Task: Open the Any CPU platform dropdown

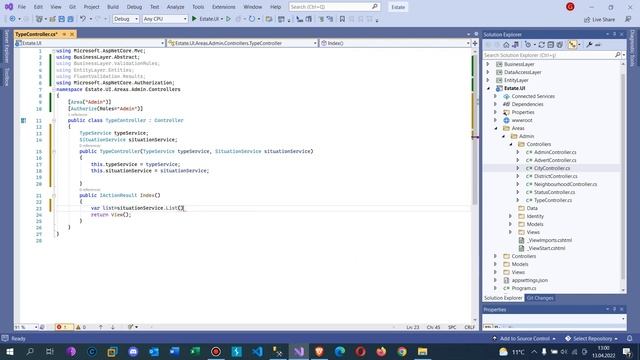Action: [x=165, y=19]
